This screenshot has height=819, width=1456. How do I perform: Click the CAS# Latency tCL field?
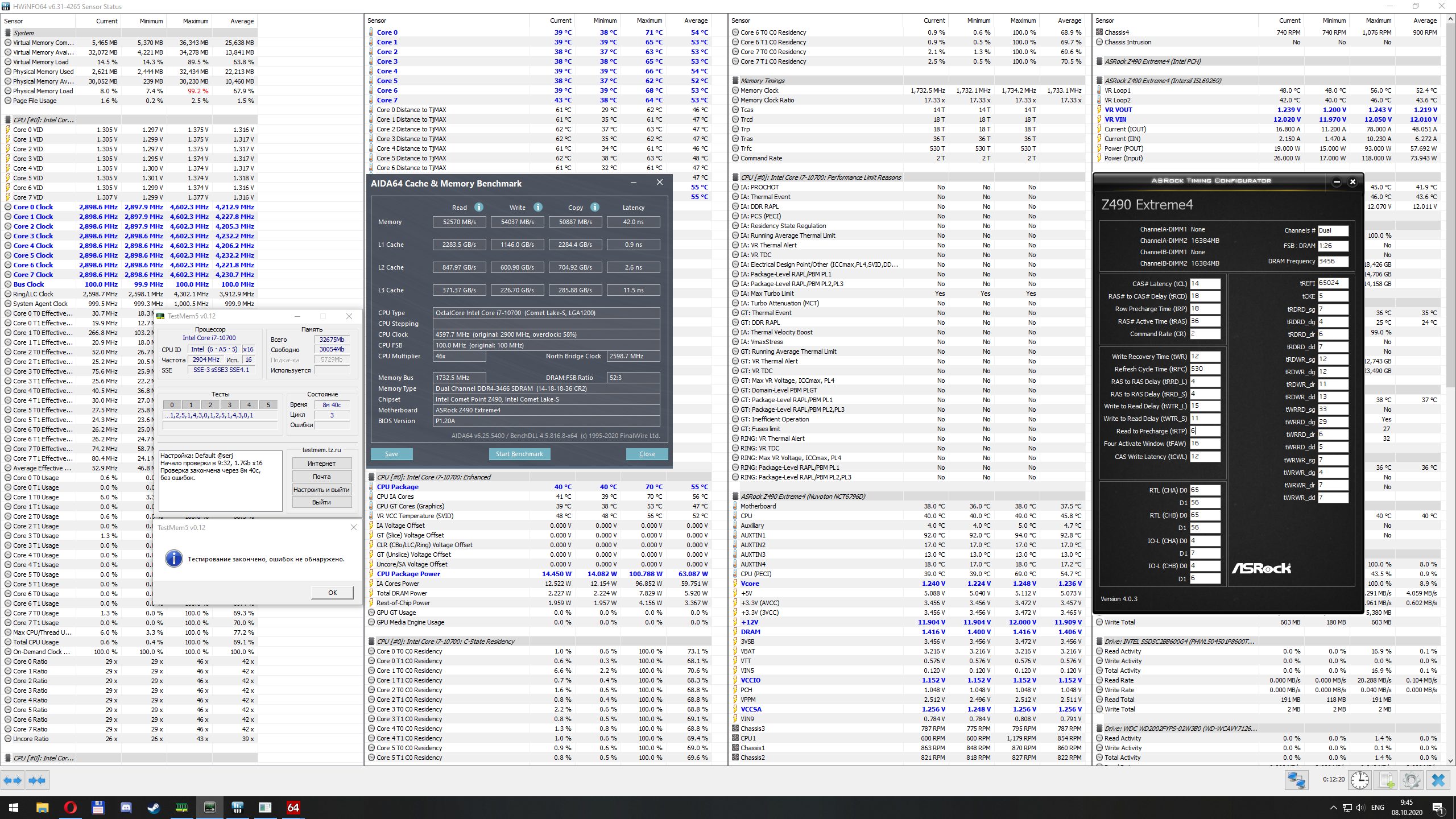(x=1205, y=283)
